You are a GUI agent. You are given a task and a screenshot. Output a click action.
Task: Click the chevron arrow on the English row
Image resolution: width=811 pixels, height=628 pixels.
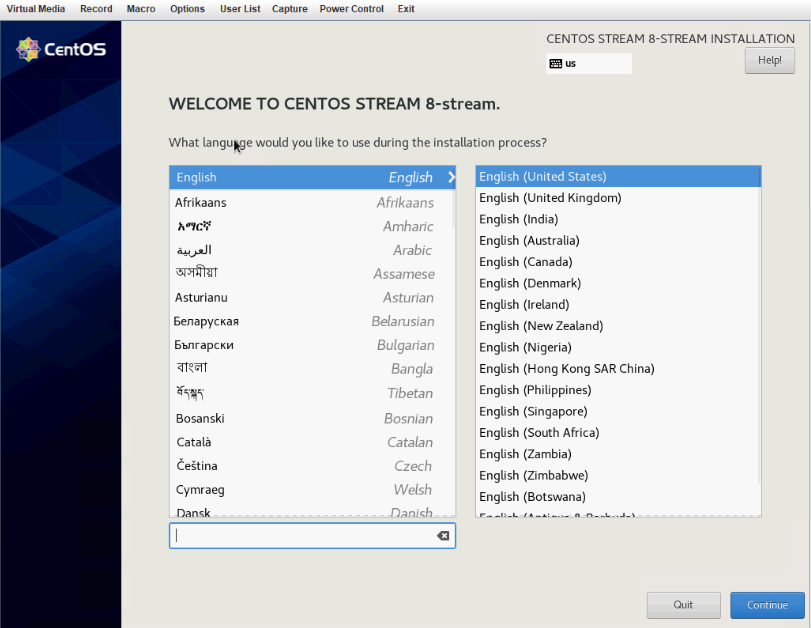point(451,177)
